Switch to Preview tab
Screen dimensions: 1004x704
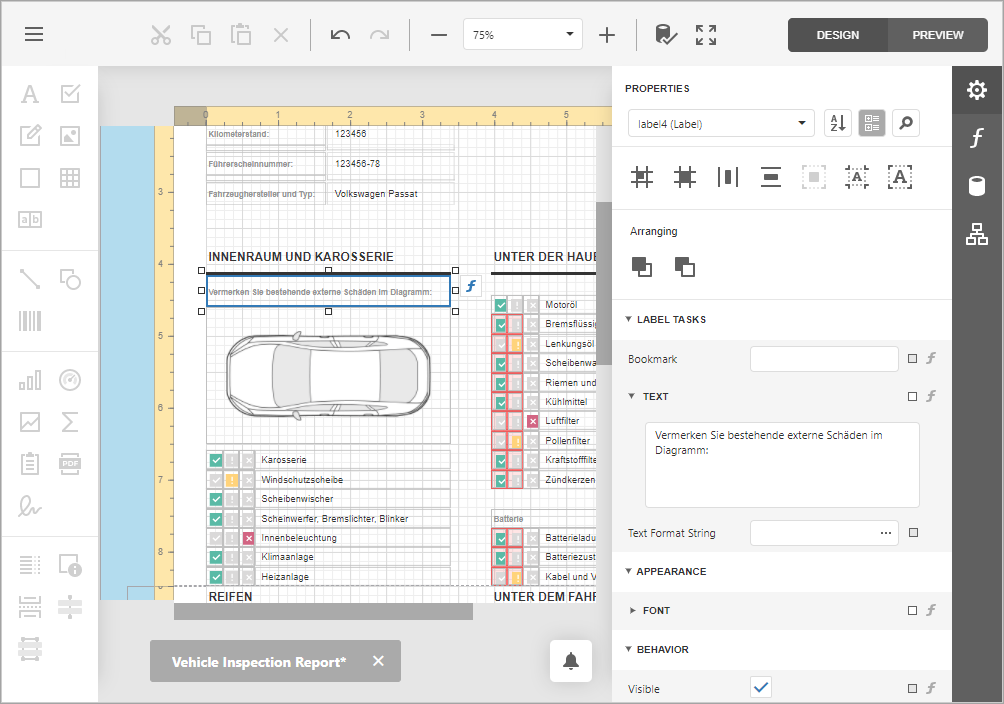click(937, 35)
